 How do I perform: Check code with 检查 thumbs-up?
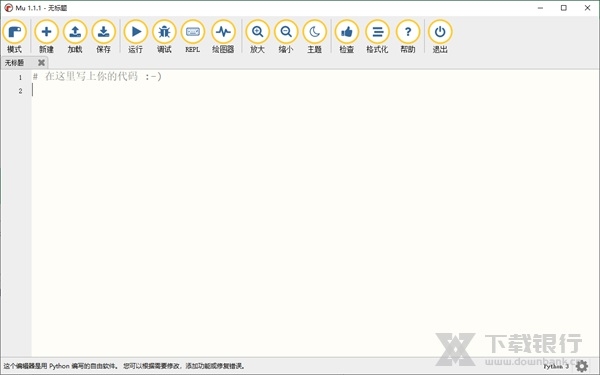(x=347, y=36)
